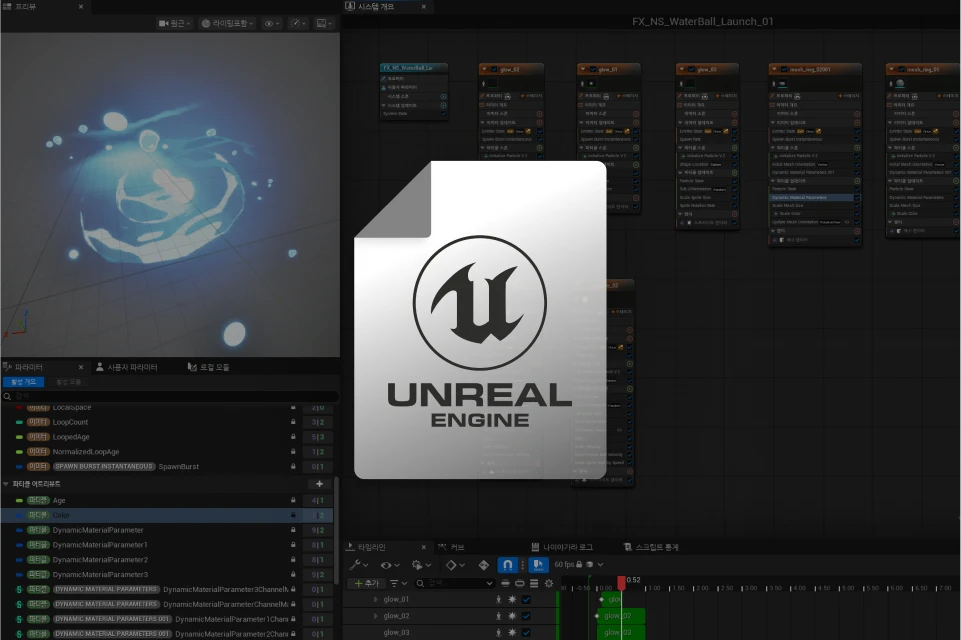The width and height of the screenshot is (961, 640).
Task: Uncheck the glow_02 timeline track checkbox
Action: [526, 616]
